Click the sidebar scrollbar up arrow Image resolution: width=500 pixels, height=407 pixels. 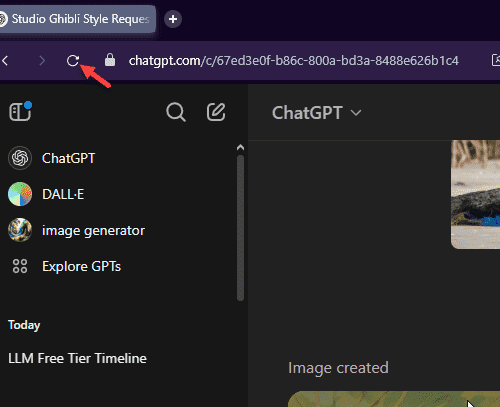240,147
